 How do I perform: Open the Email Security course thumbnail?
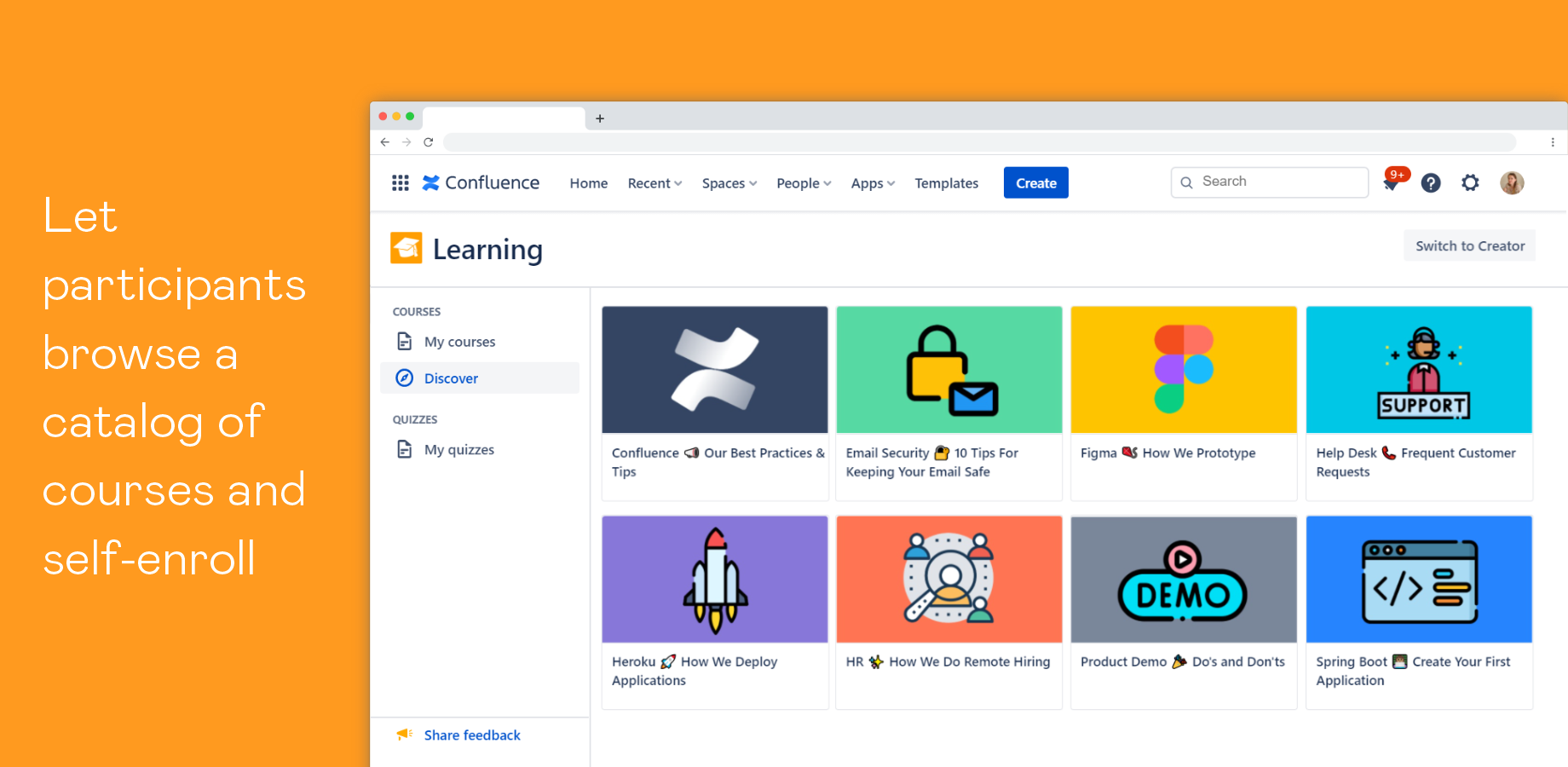pos(949,370)
